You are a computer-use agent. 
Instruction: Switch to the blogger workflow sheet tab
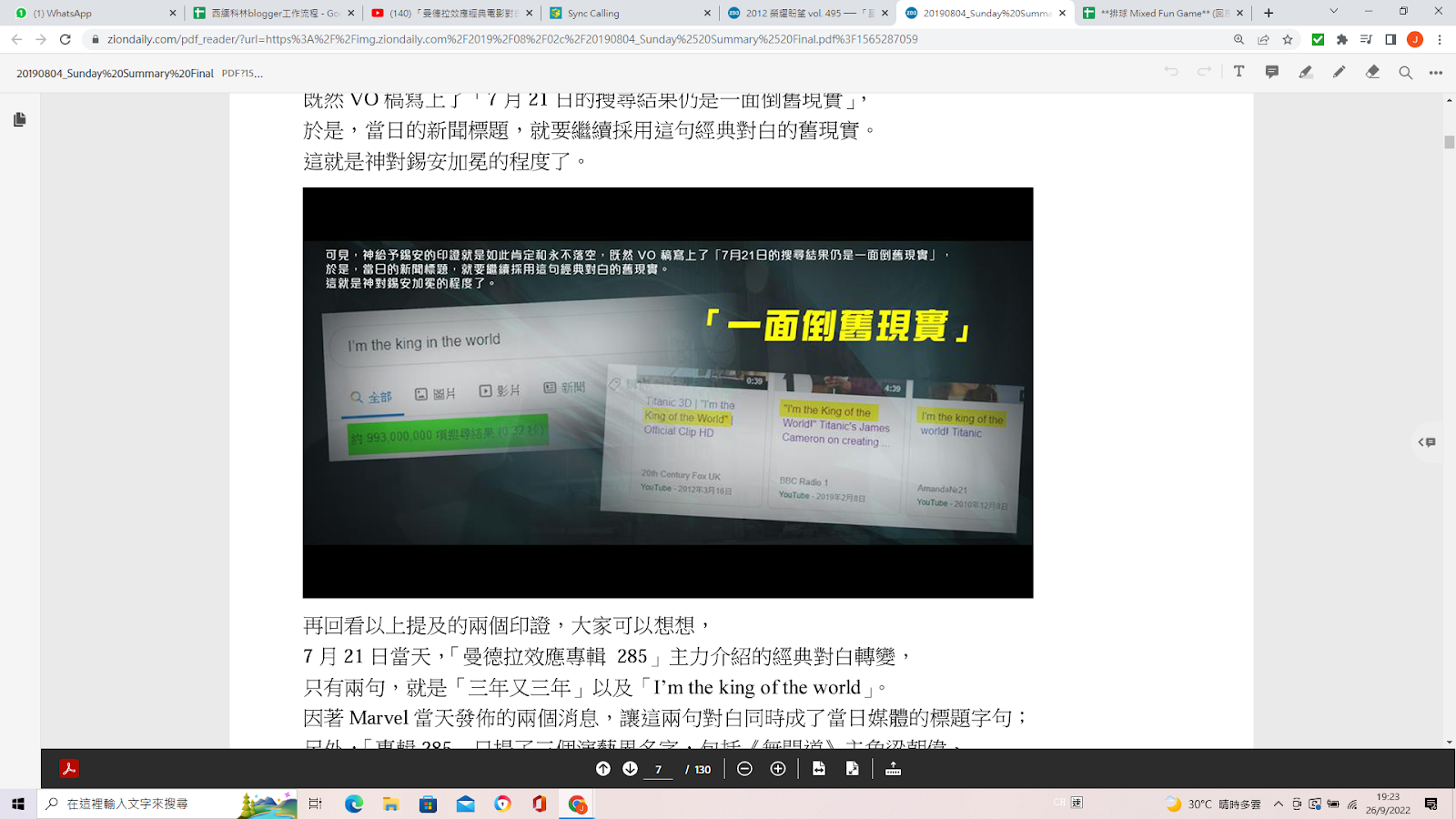tap(272, 13)
